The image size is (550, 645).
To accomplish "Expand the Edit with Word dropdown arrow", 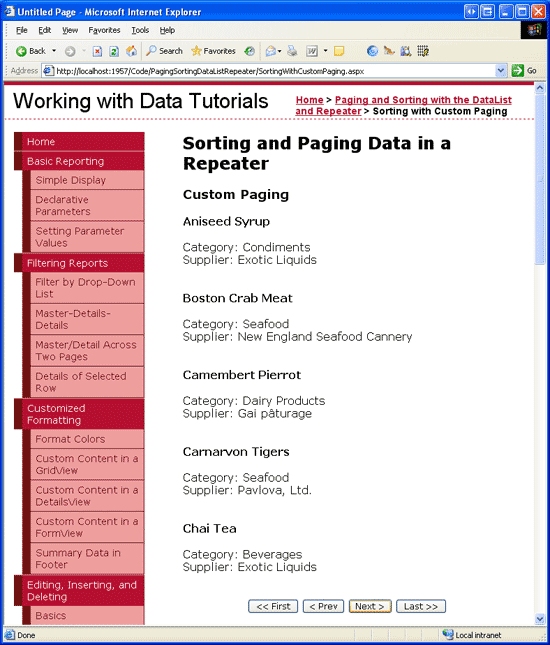I will click(325, 51).
